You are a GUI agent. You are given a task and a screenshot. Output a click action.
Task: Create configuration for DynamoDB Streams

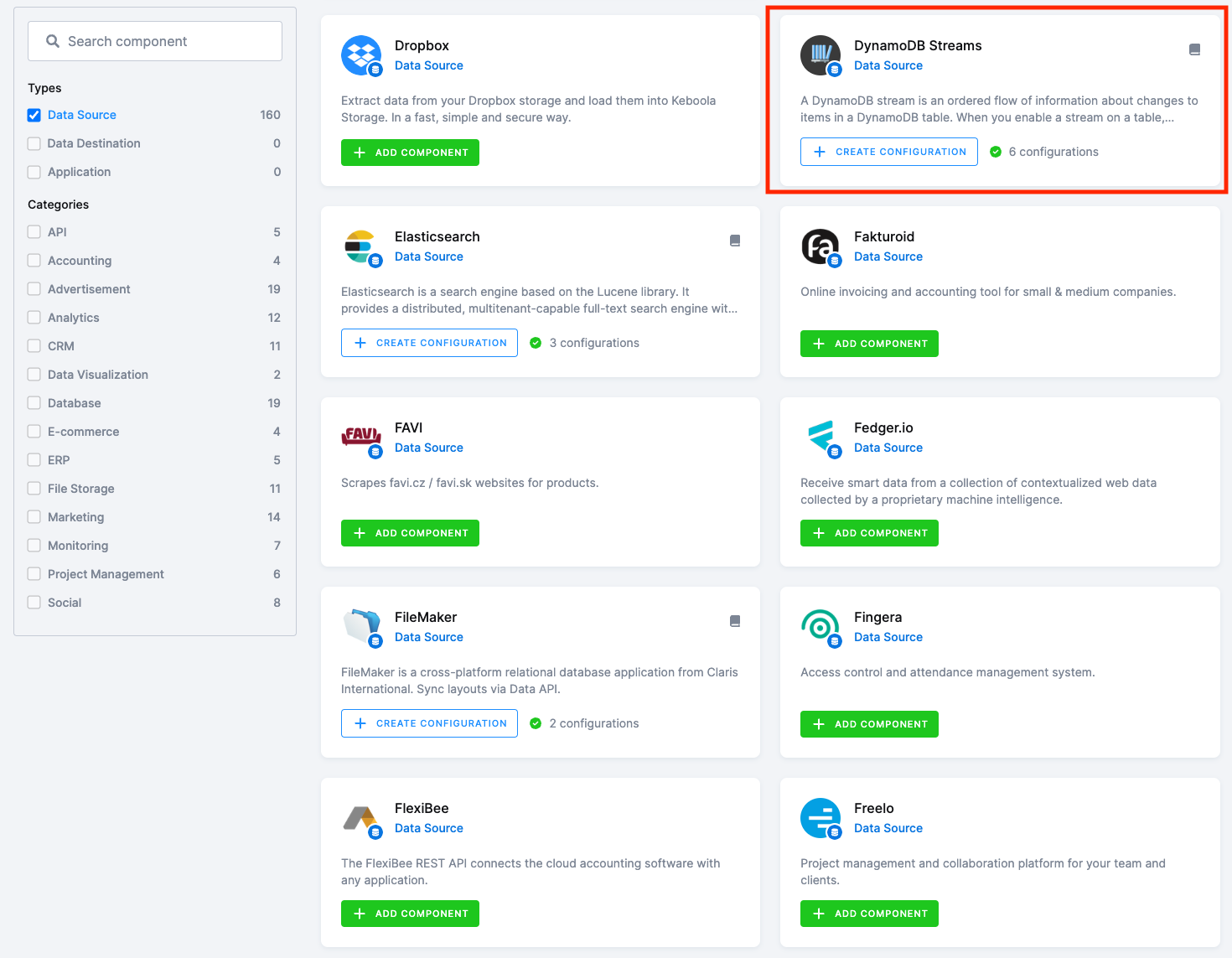click(x=889, y=152)
